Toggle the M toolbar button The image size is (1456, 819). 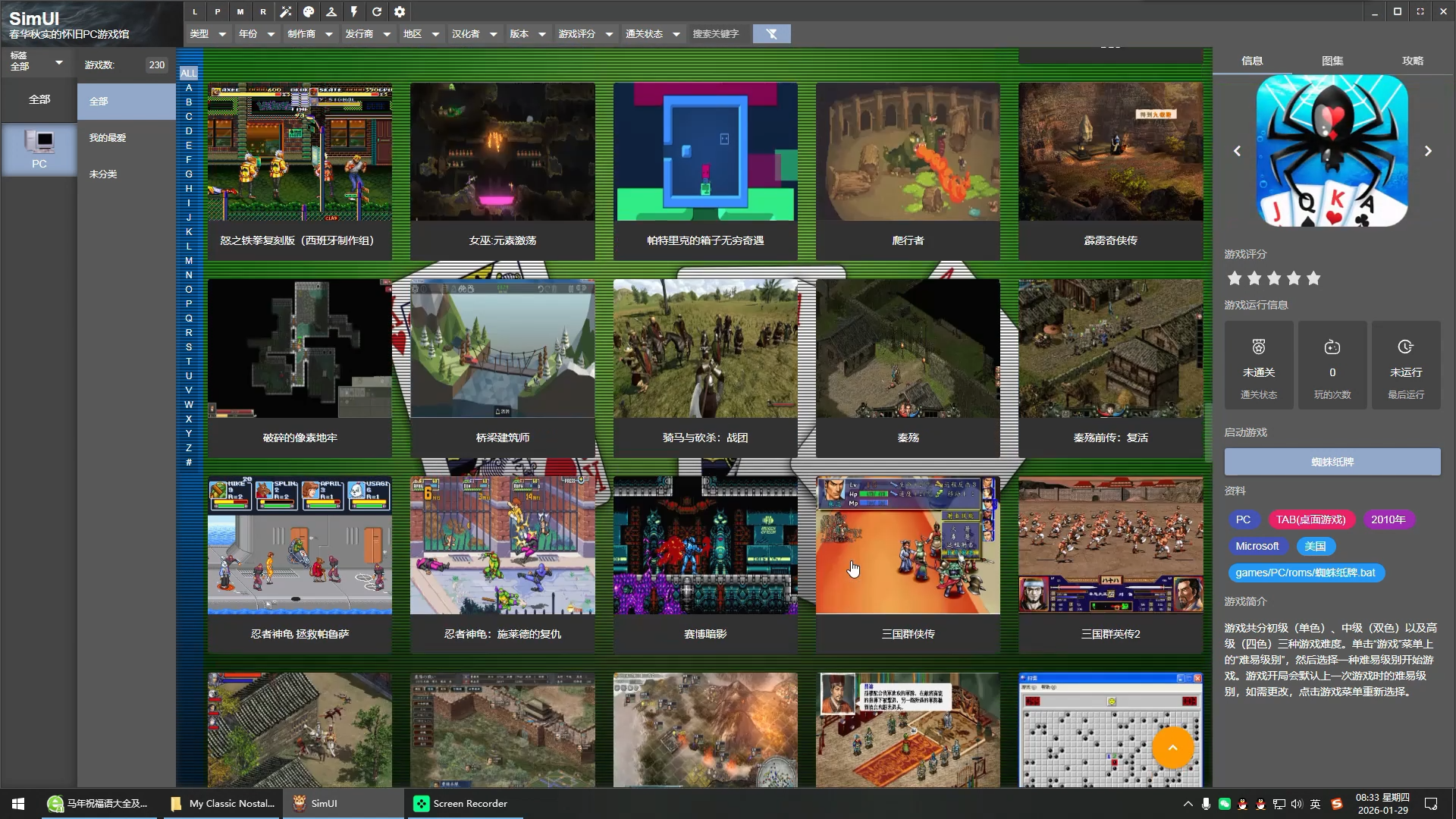[240, 11]
